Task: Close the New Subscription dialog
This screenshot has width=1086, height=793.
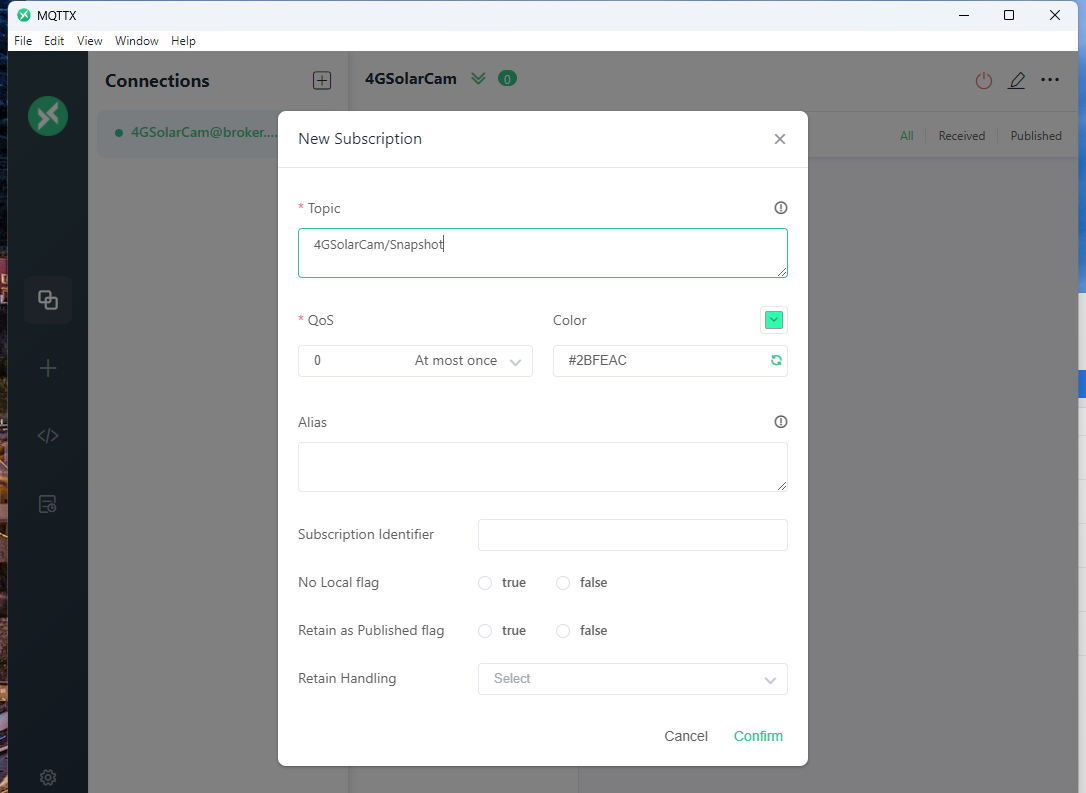Action: 780,139
